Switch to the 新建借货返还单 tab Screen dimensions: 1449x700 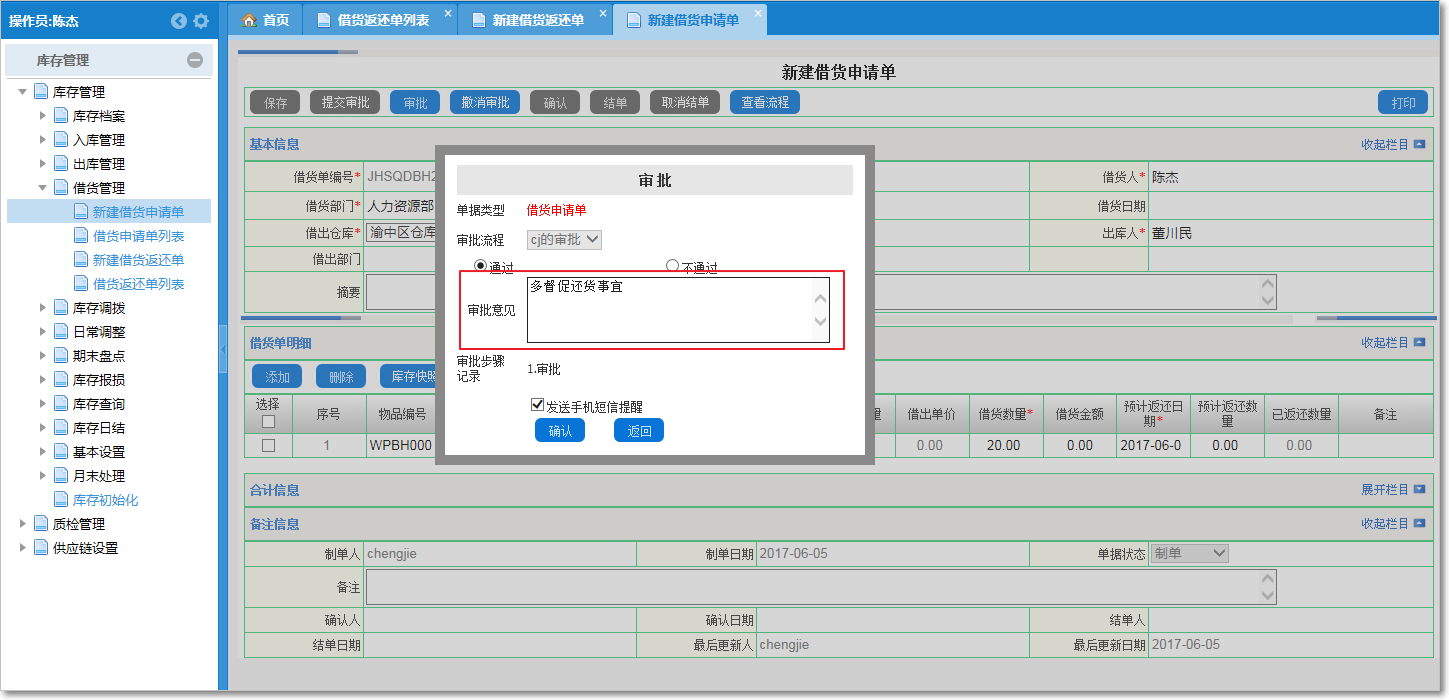click(538, 20)
